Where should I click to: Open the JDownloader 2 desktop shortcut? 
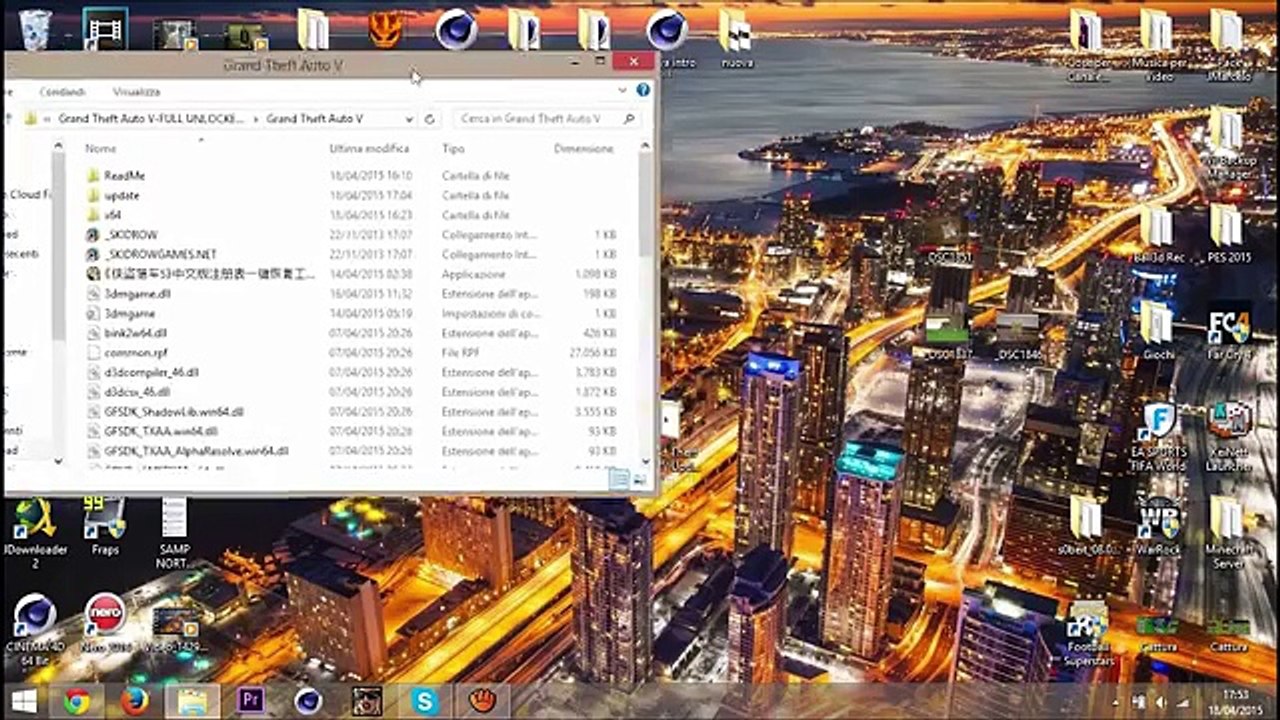coord(35,534)
